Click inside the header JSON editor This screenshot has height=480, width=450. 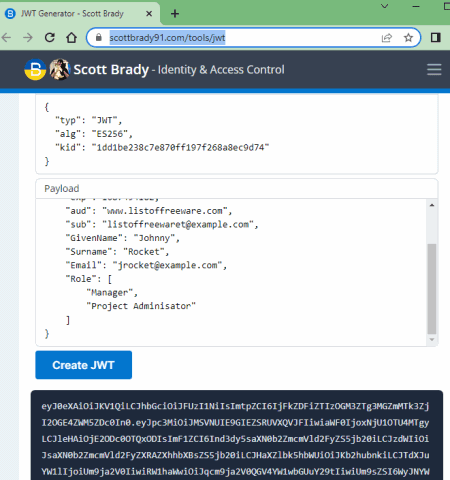pos(237,134)
